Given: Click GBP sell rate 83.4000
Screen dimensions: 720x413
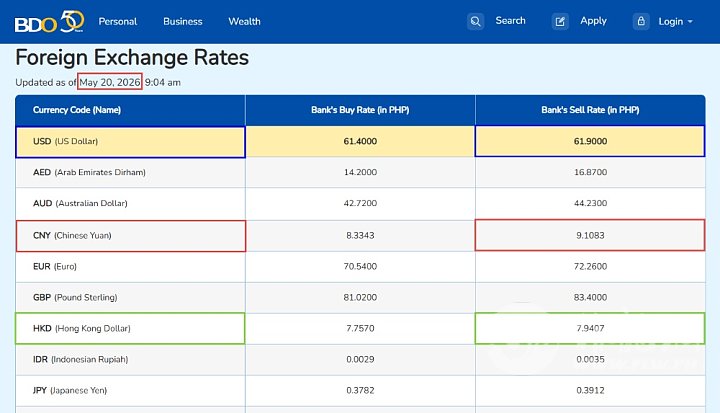Looking at the screenshot, I should pyautogui.click(x=590, y=297).
